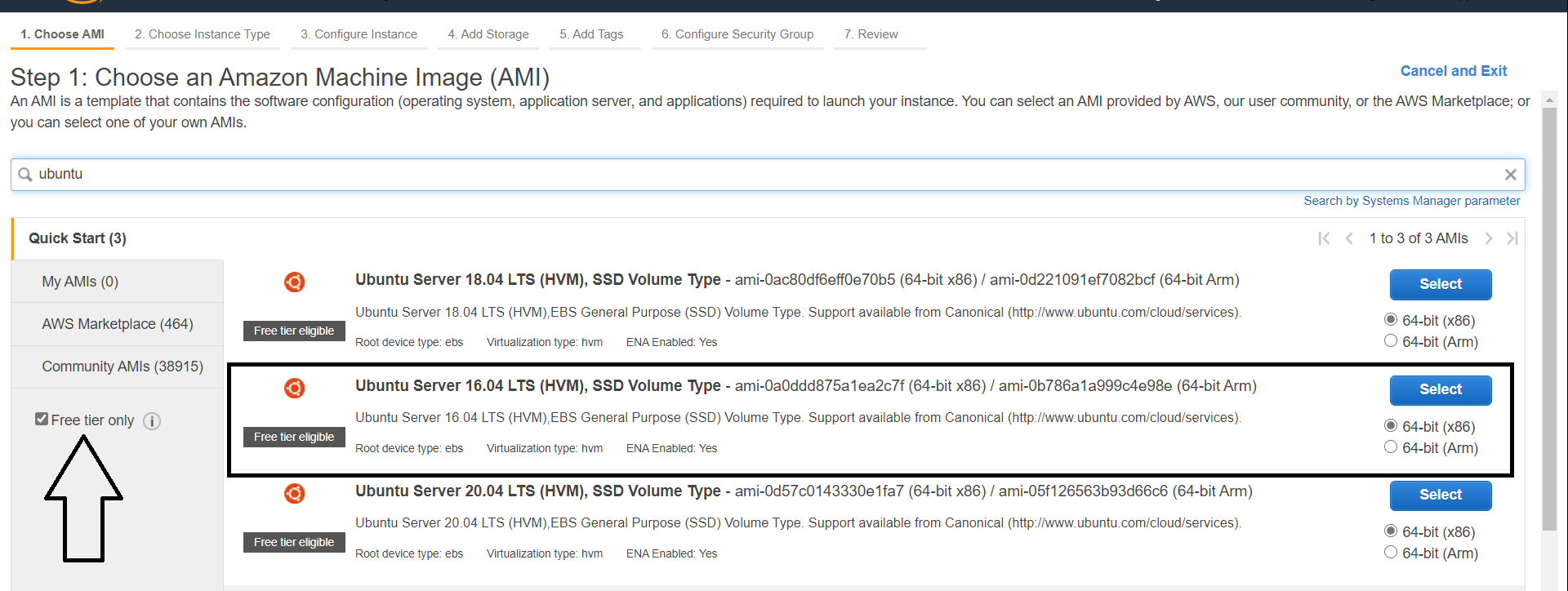1568x591 pixels.
Task: Click the page vertical scrollbar thumb
Action: click(x=1549, y=318)
